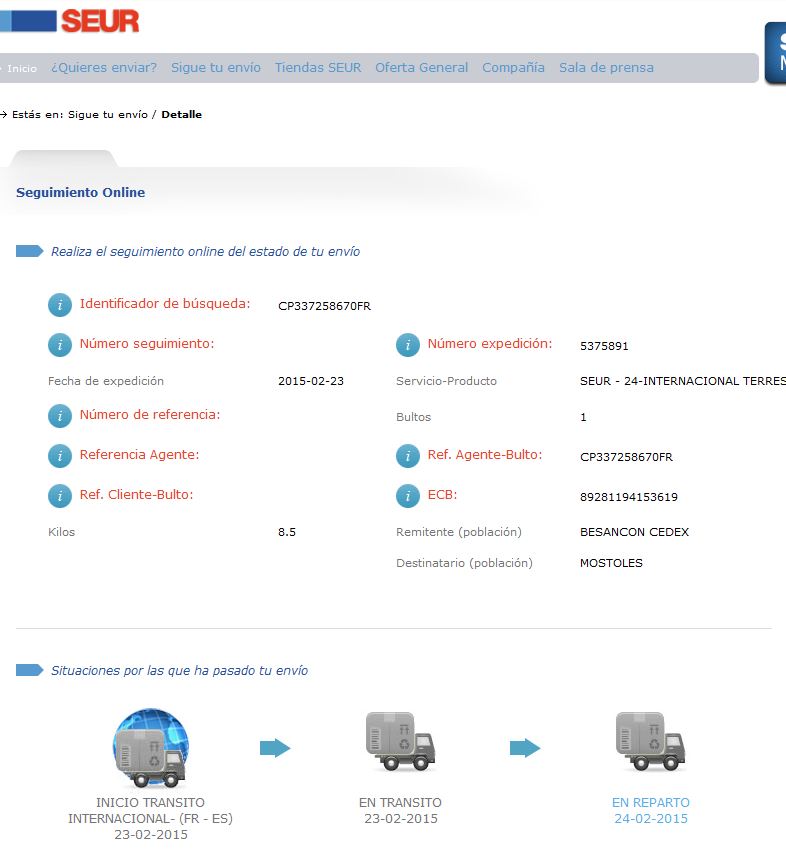Click the Ref. Agente-Bulto value CP337258670FR

click(626, 457)
